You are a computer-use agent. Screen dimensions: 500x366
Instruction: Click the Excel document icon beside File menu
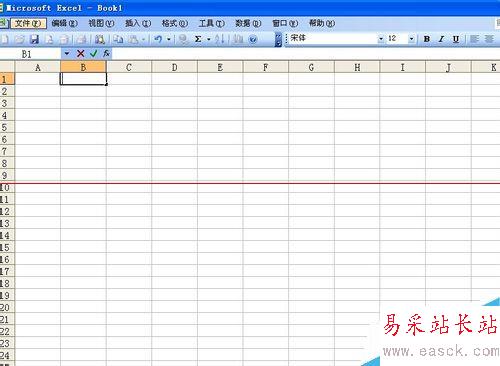(3, 23)
